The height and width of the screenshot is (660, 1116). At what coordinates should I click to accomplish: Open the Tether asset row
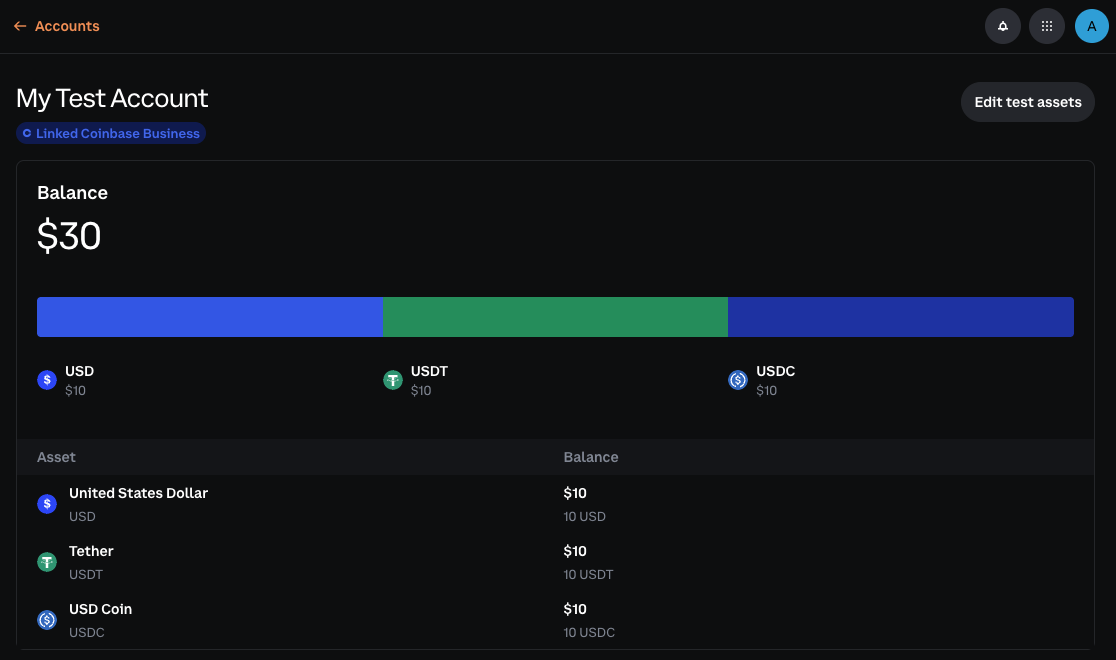(x=300, y=561)
